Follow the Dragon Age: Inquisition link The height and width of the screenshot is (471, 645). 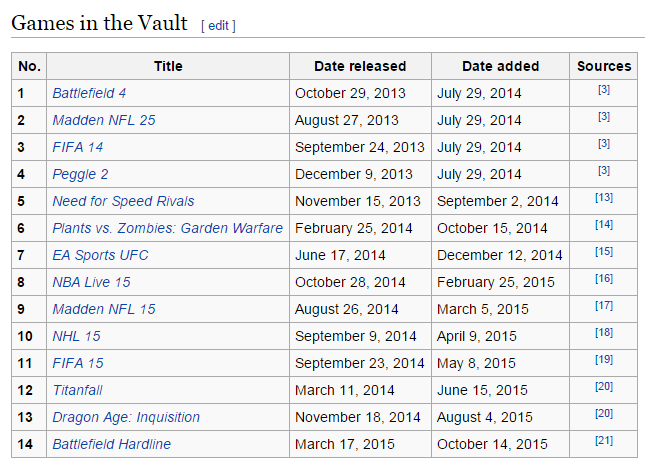(126, 417)
